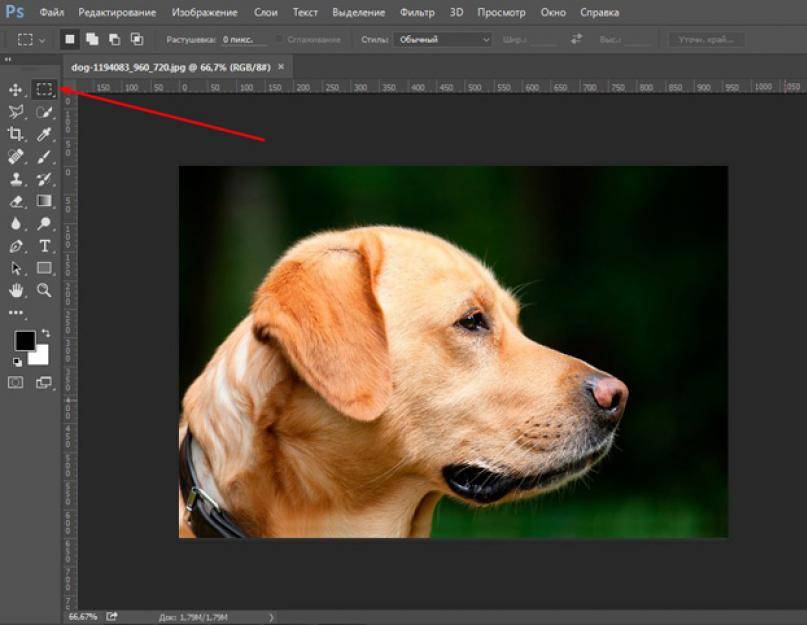
Task: Close the dog-1194083_960_720.jpg document tab
Action: point(281,66)
